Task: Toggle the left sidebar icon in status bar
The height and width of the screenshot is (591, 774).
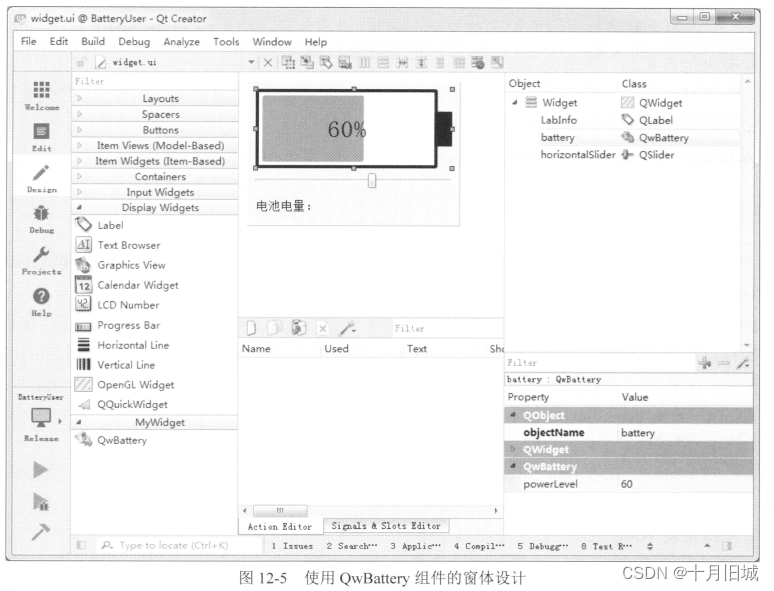Action: (81, 545)
